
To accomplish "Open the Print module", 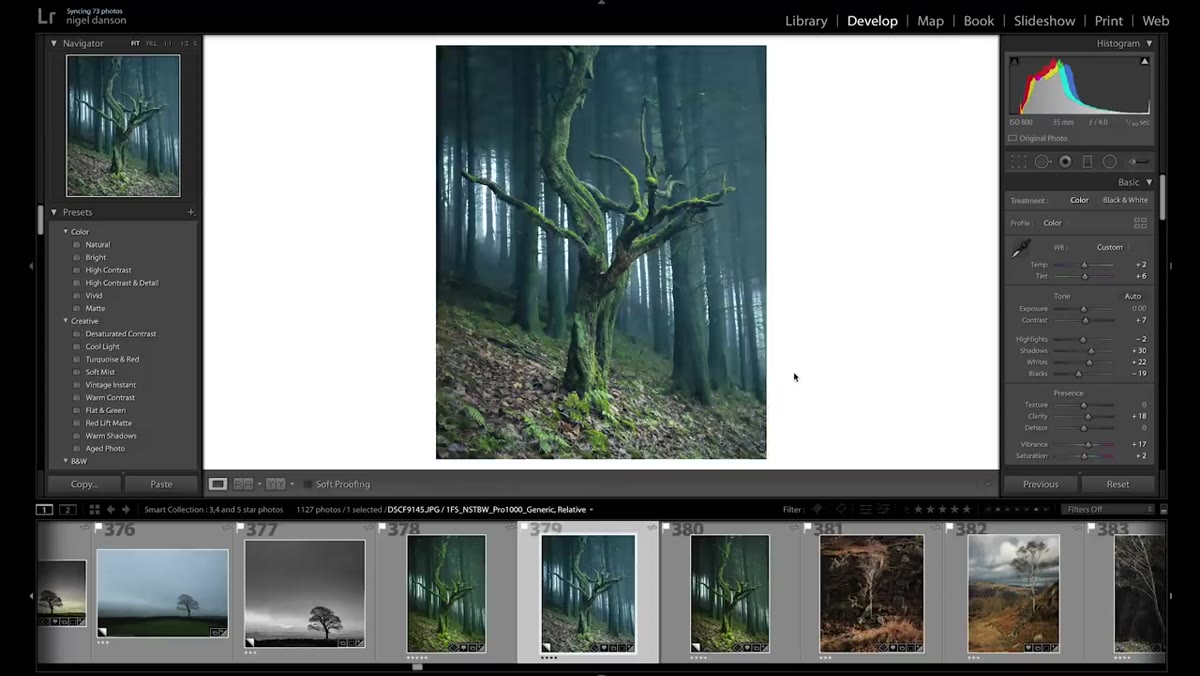I will pos(1109,20).
